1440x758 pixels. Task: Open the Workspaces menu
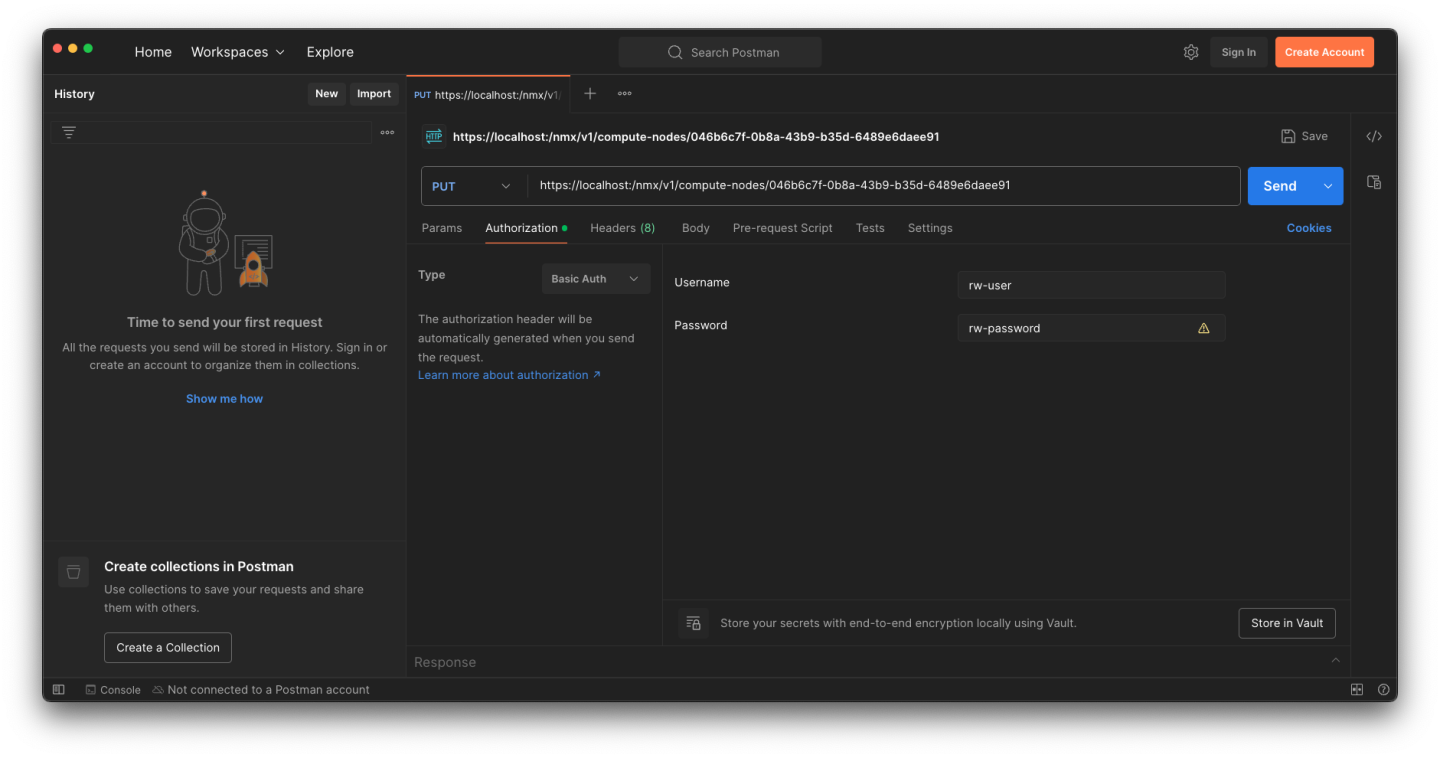pyautogui.click(x=238, y=52)
